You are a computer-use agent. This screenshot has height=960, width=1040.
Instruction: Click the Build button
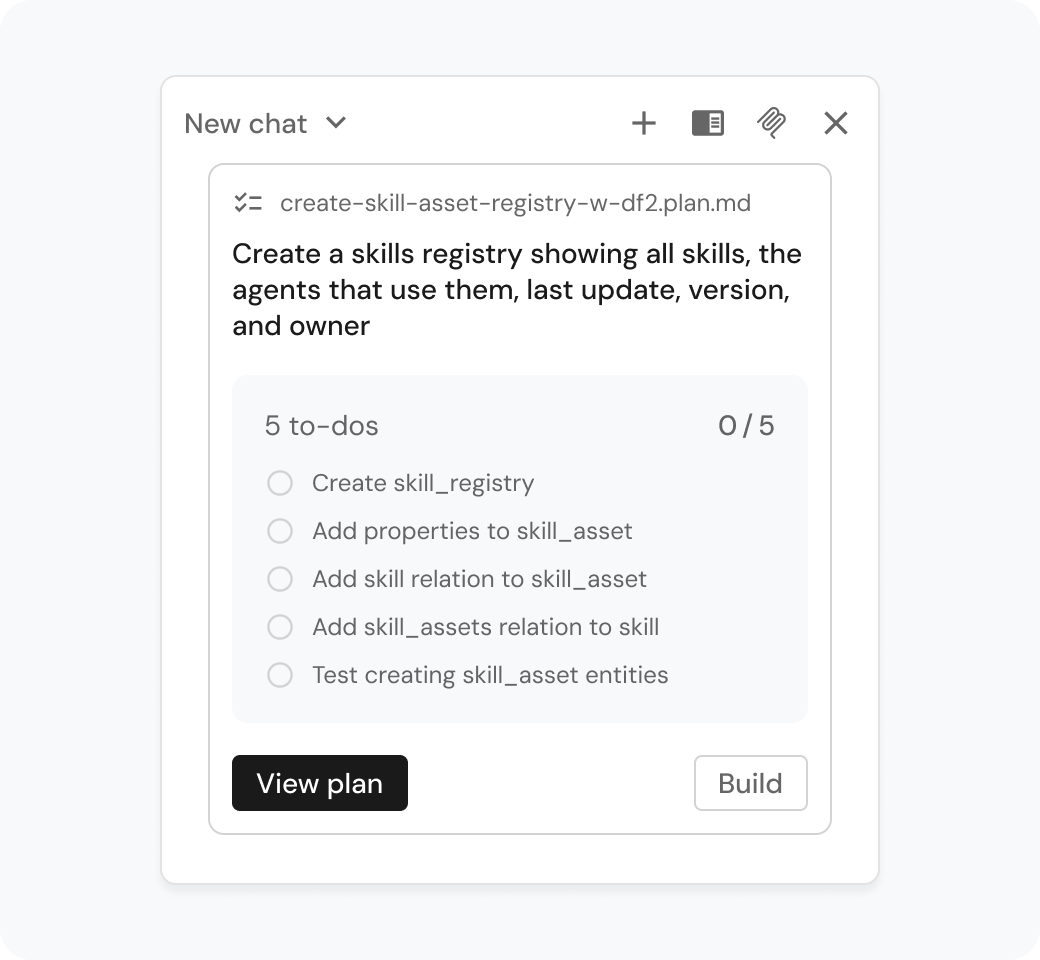(x=751, y=783)
